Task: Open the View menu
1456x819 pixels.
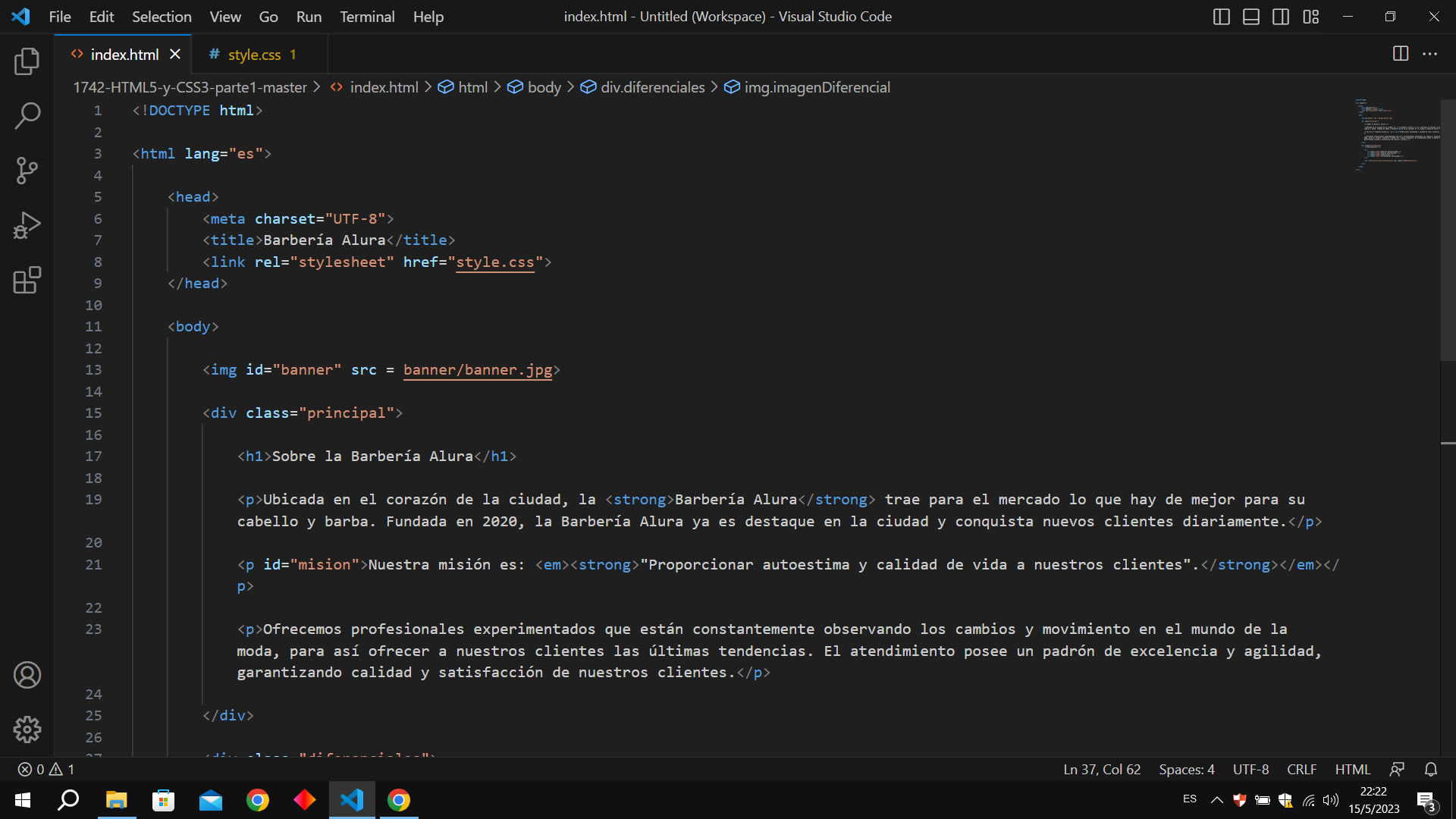Action: (x=225, y=17)
